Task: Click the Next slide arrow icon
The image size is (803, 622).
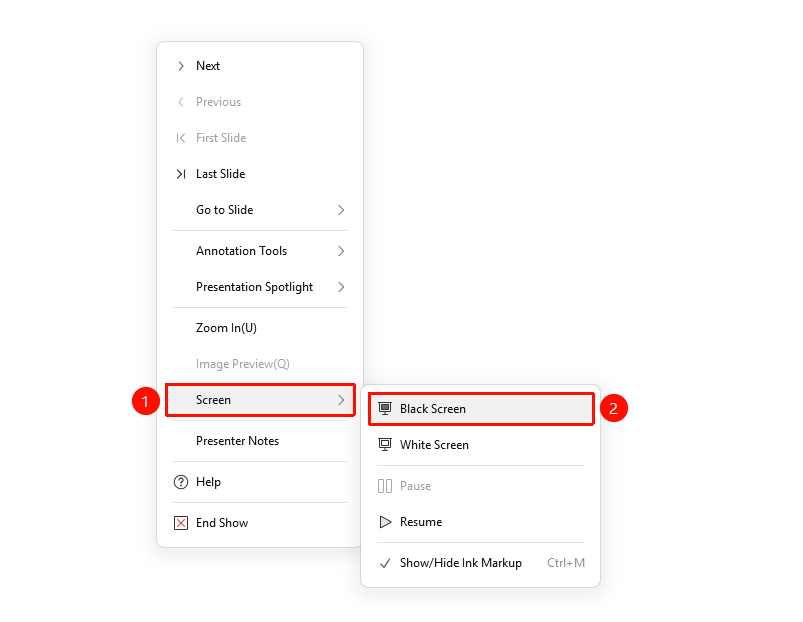Action: coord(181,66)
